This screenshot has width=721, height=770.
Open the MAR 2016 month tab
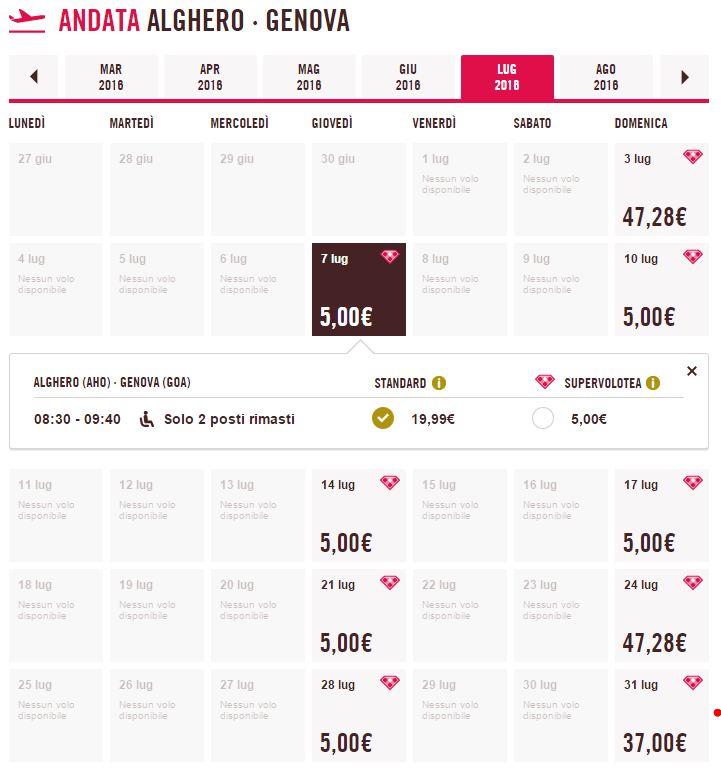click(x=111, y=77)
